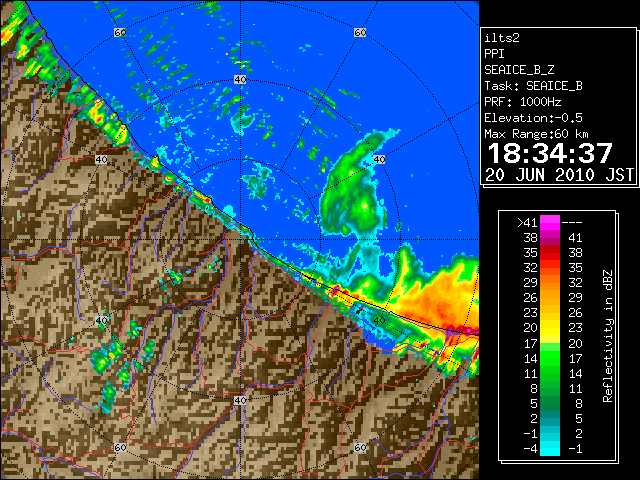
Task: Pick the bright green 14 dBZ legend band
Action: point(550,358)
